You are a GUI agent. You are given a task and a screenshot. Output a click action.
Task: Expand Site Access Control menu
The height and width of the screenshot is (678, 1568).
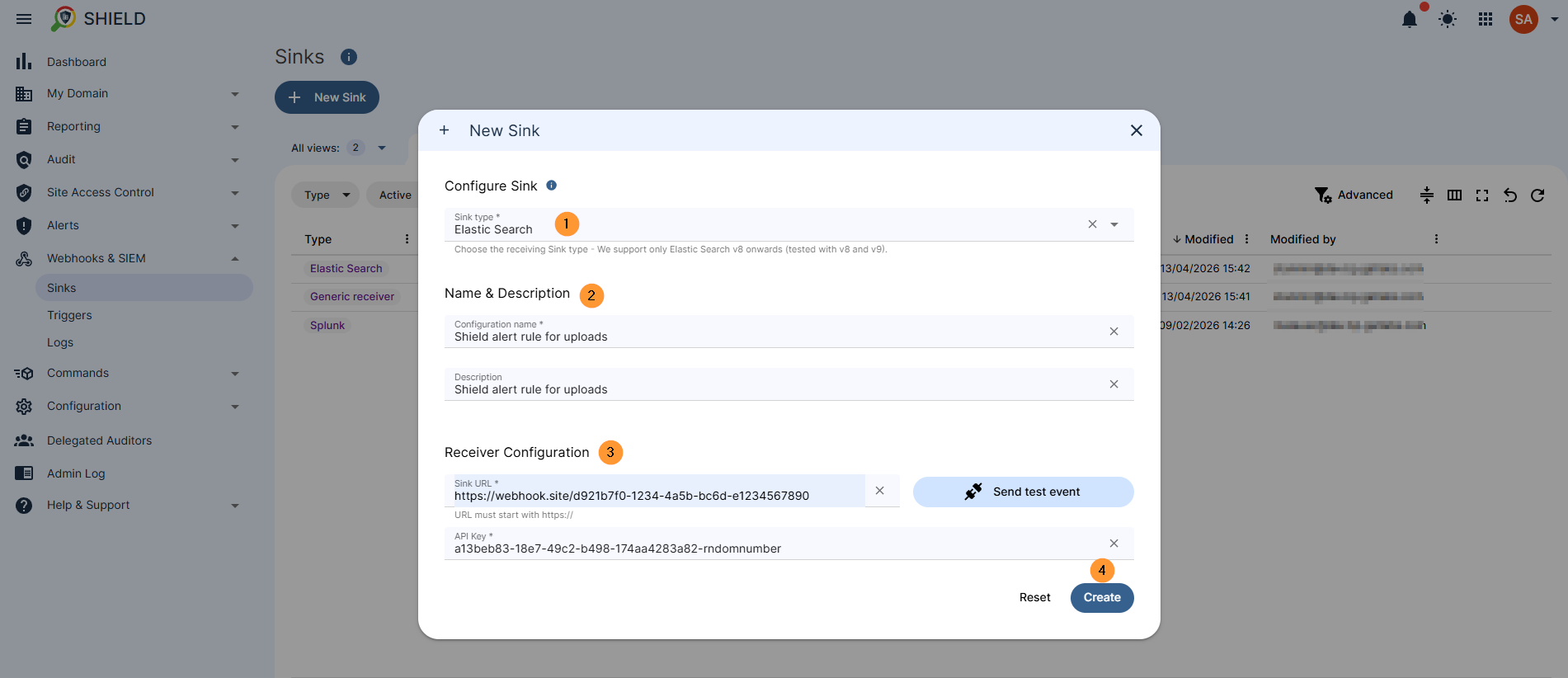[235, 193]
